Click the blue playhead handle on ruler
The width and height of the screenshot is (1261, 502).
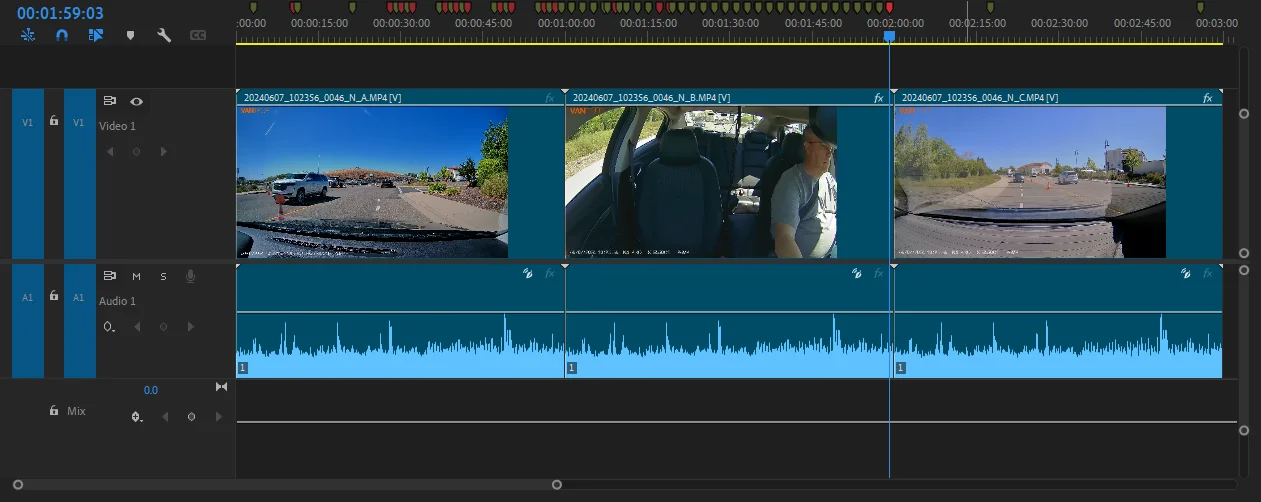889,36
